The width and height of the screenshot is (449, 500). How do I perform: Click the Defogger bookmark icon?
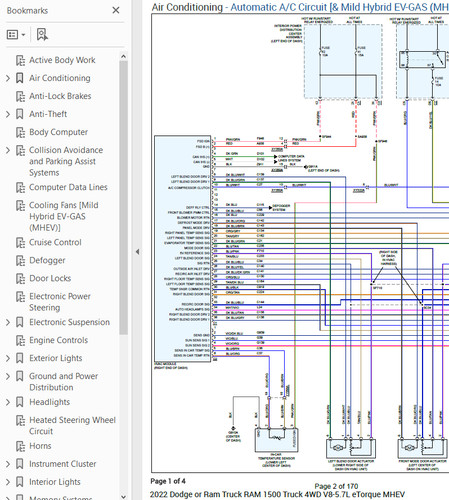pos(20,261)
